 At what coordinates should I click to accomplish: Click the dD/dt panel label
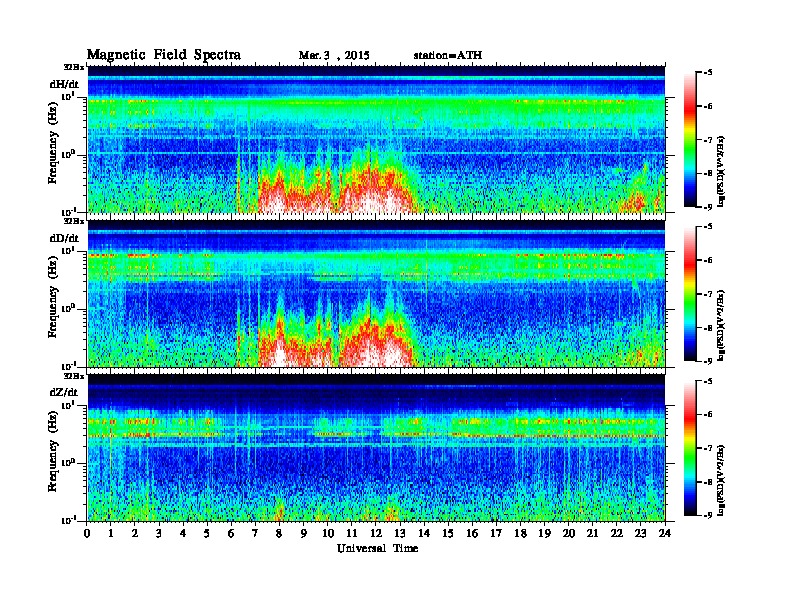(x=64, y=238)
